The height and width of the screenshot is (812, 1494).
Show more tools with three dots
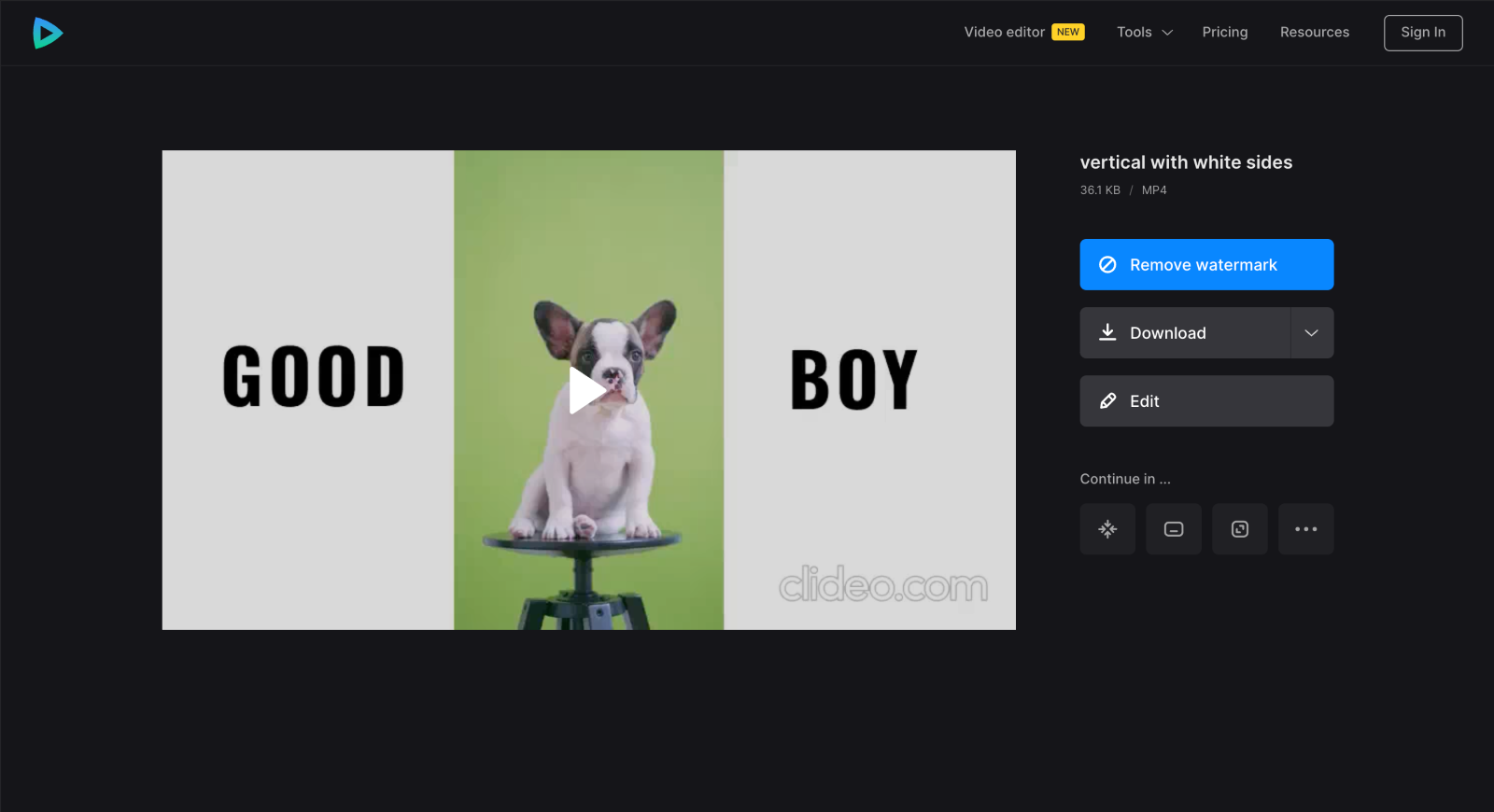pyautogui.click(x=1306, y=529)
